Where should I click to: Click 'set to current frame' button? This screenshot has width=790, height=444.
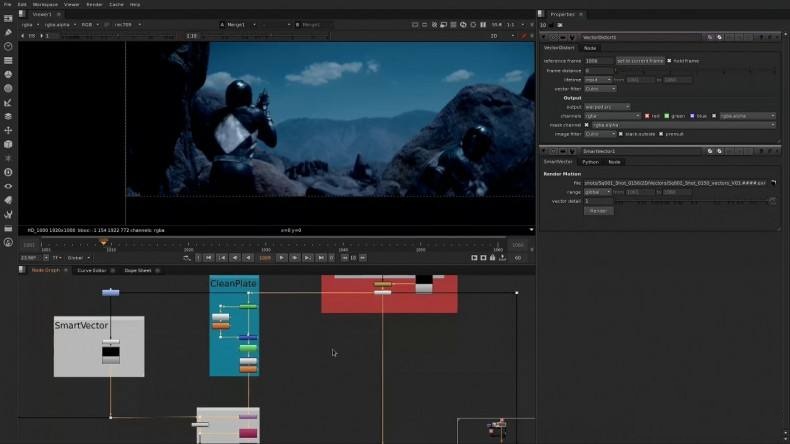pos(639,61)
